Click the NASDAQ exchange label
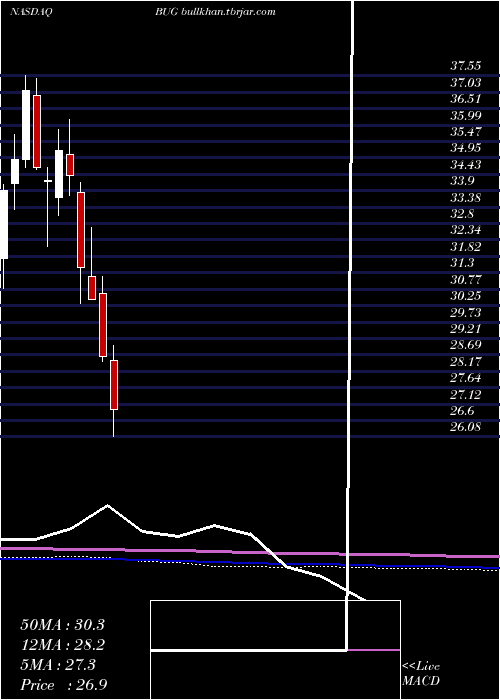500x700 pixels. 29,12
